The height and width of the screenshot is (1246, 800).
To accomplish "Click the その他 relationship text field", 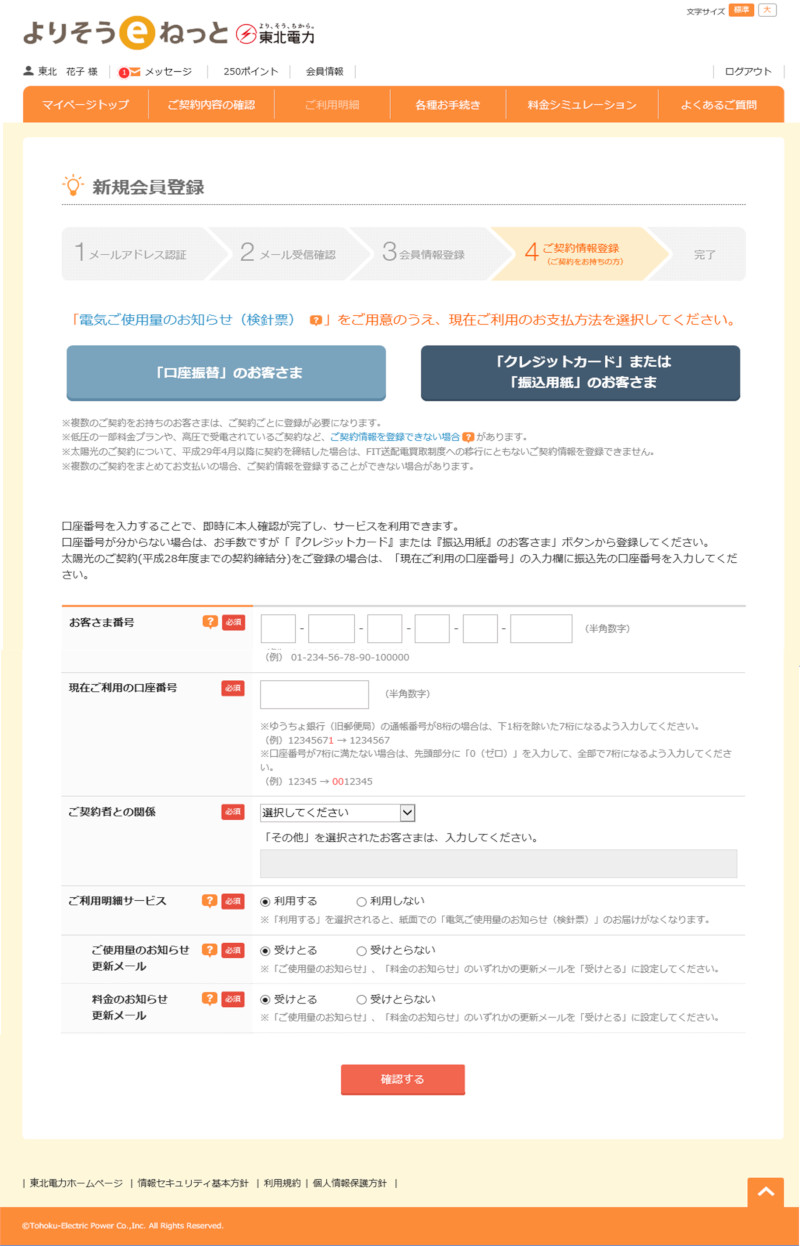I will coord(498,864).
